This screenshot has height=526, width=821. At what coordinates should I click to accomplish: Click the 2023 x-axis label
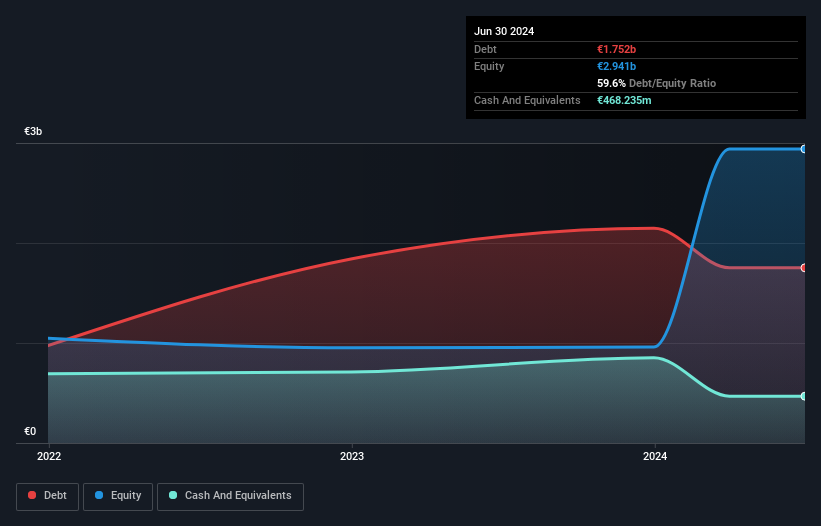pyautogui.click(x=352, y=456)
